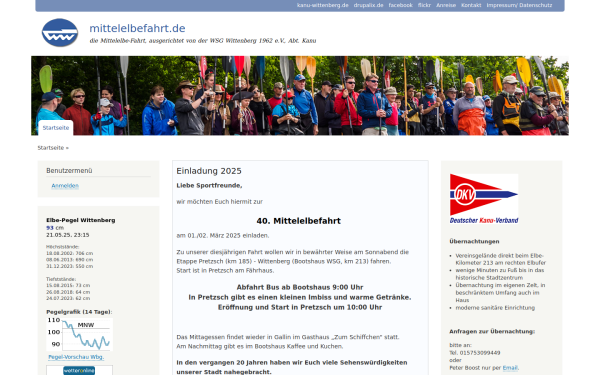This screenshot has height=375, width=600.
Task: Click the moderne sanitäre Einrichtung bullet
Action: (x=495, y=308)
